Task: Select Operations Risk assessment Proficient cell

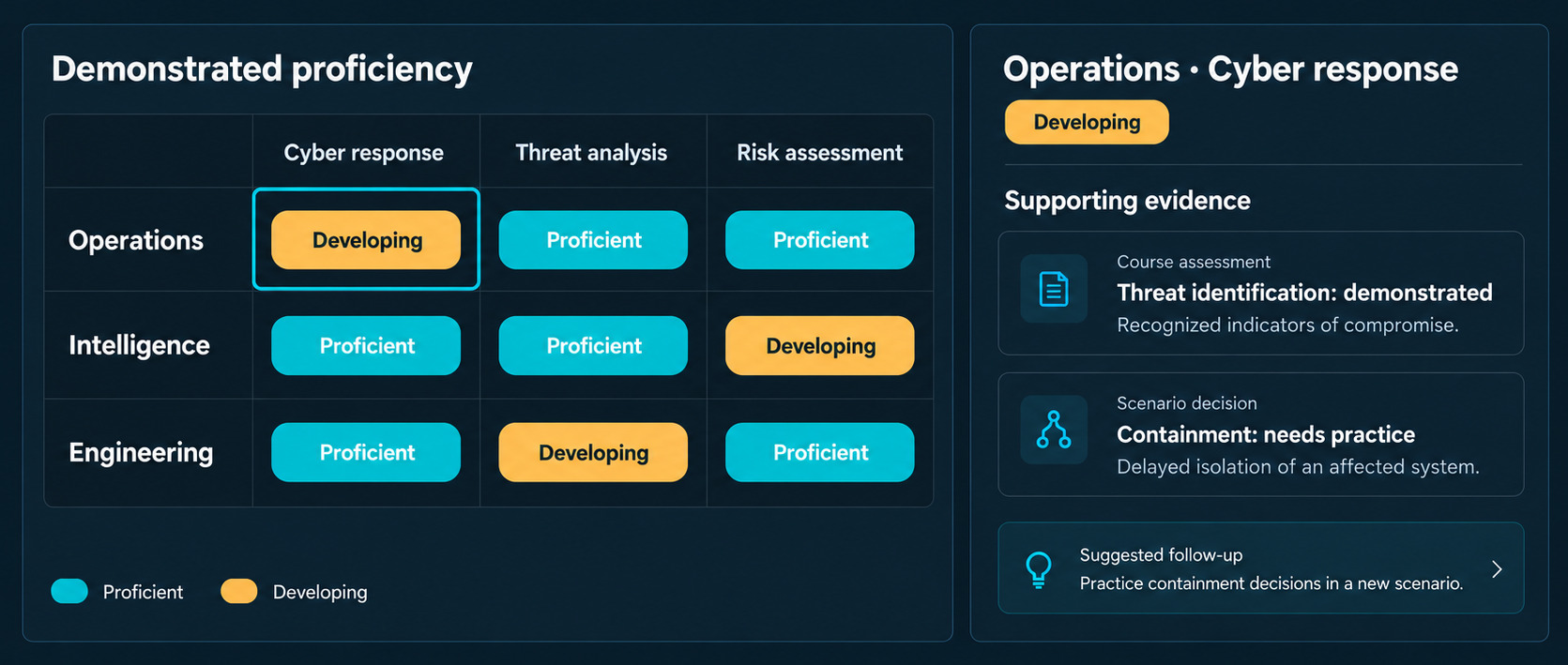Action: pyautogui.click(x=820, y=240)
